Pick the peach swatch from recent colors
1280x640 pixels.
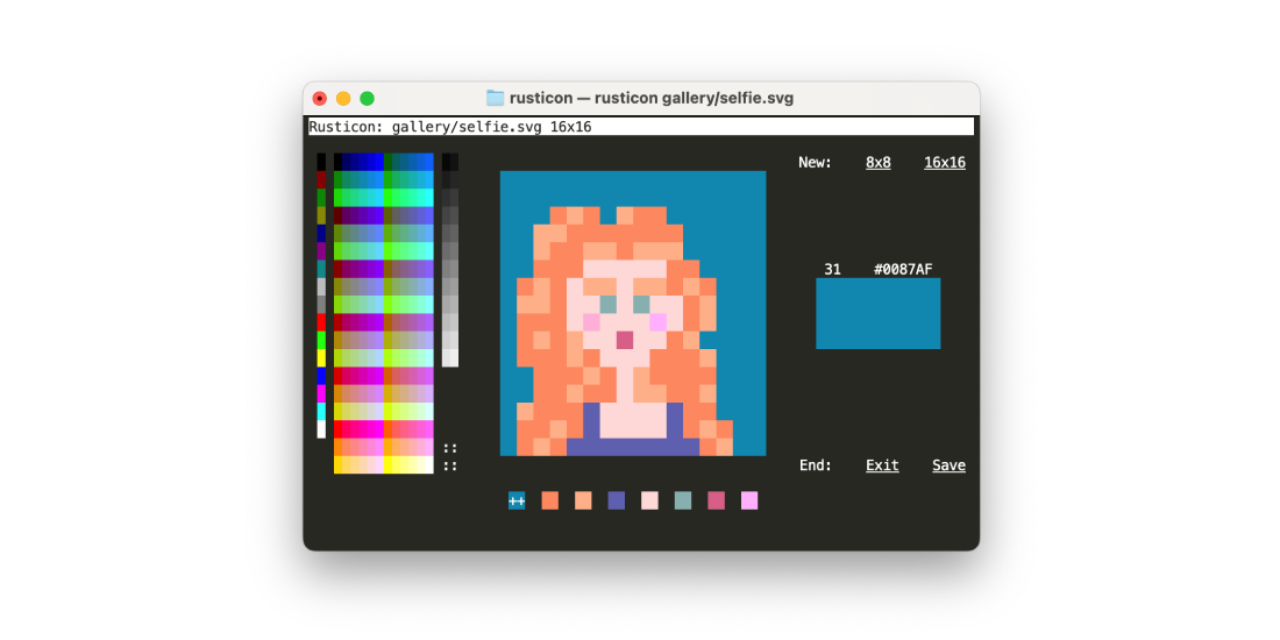click(x=583, y=500)
